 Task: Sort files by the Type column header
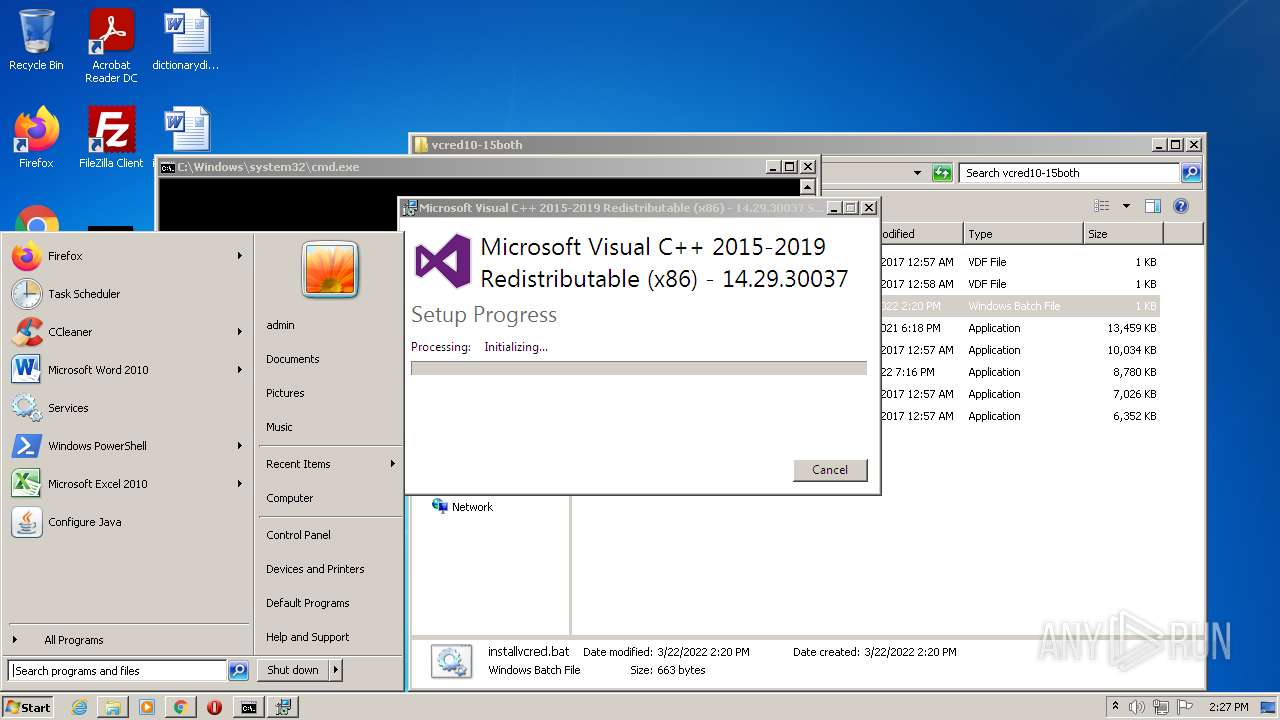pyautogui.click(x=1023, y=234)
